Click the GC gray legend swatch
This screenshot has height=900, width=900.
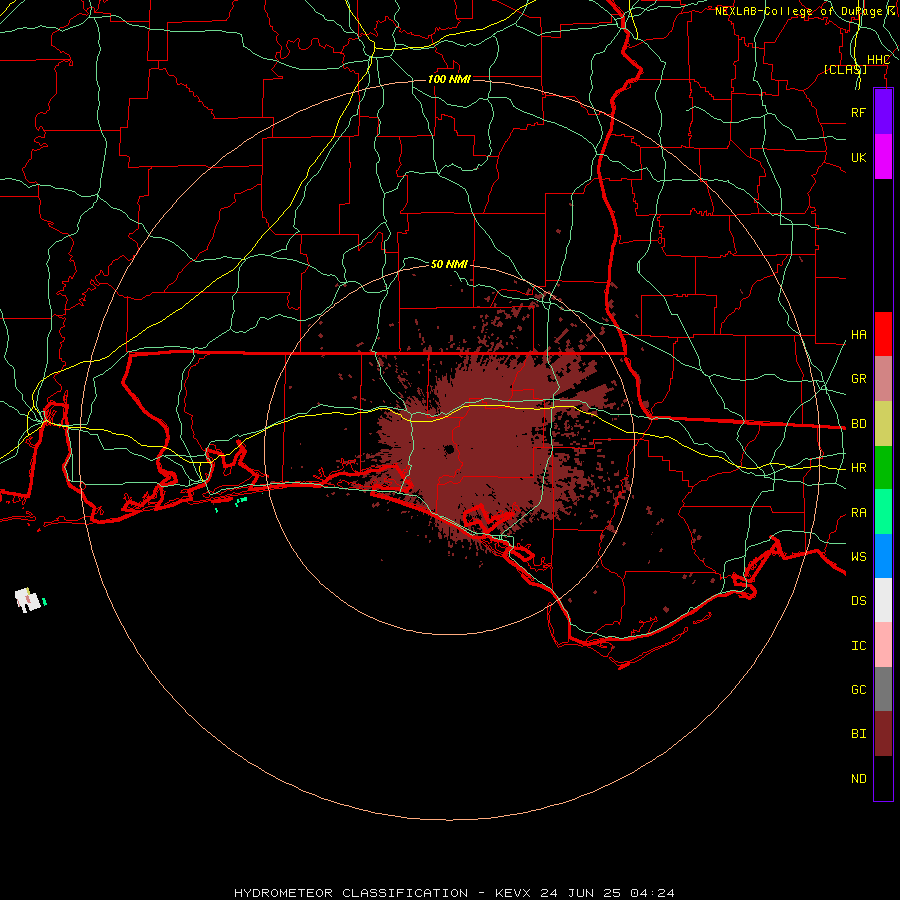tap(883, 689)
